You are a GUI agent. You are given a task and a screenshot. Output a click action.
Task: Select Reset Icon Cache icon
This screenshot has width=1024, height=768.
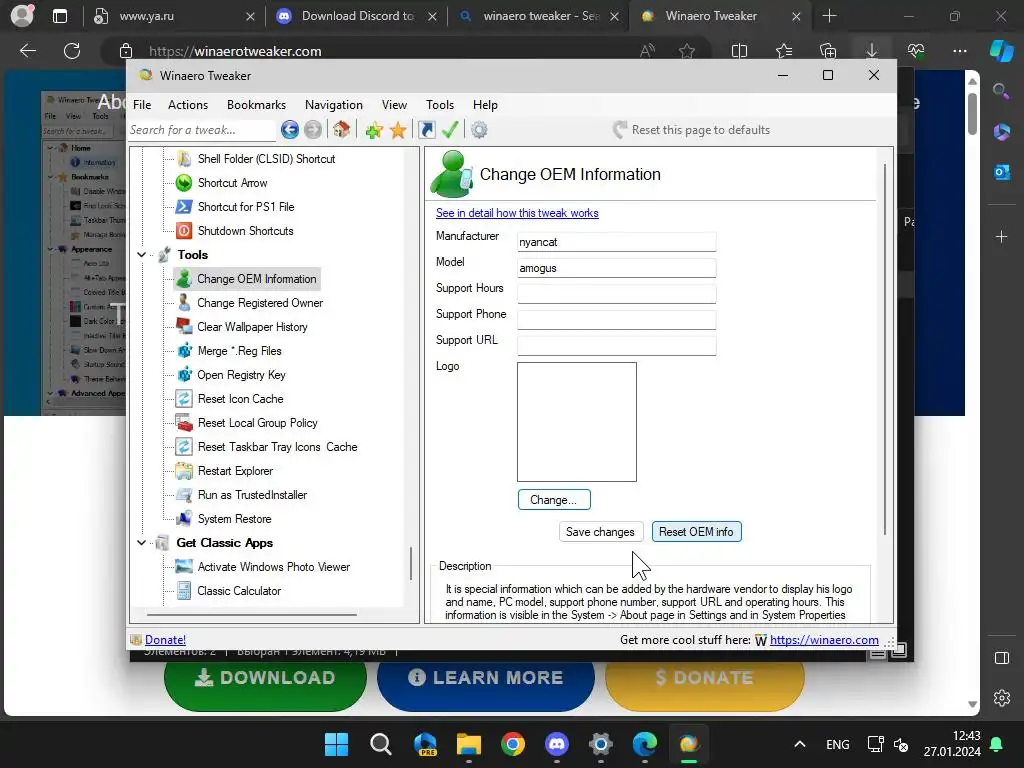tap(184, 399)
